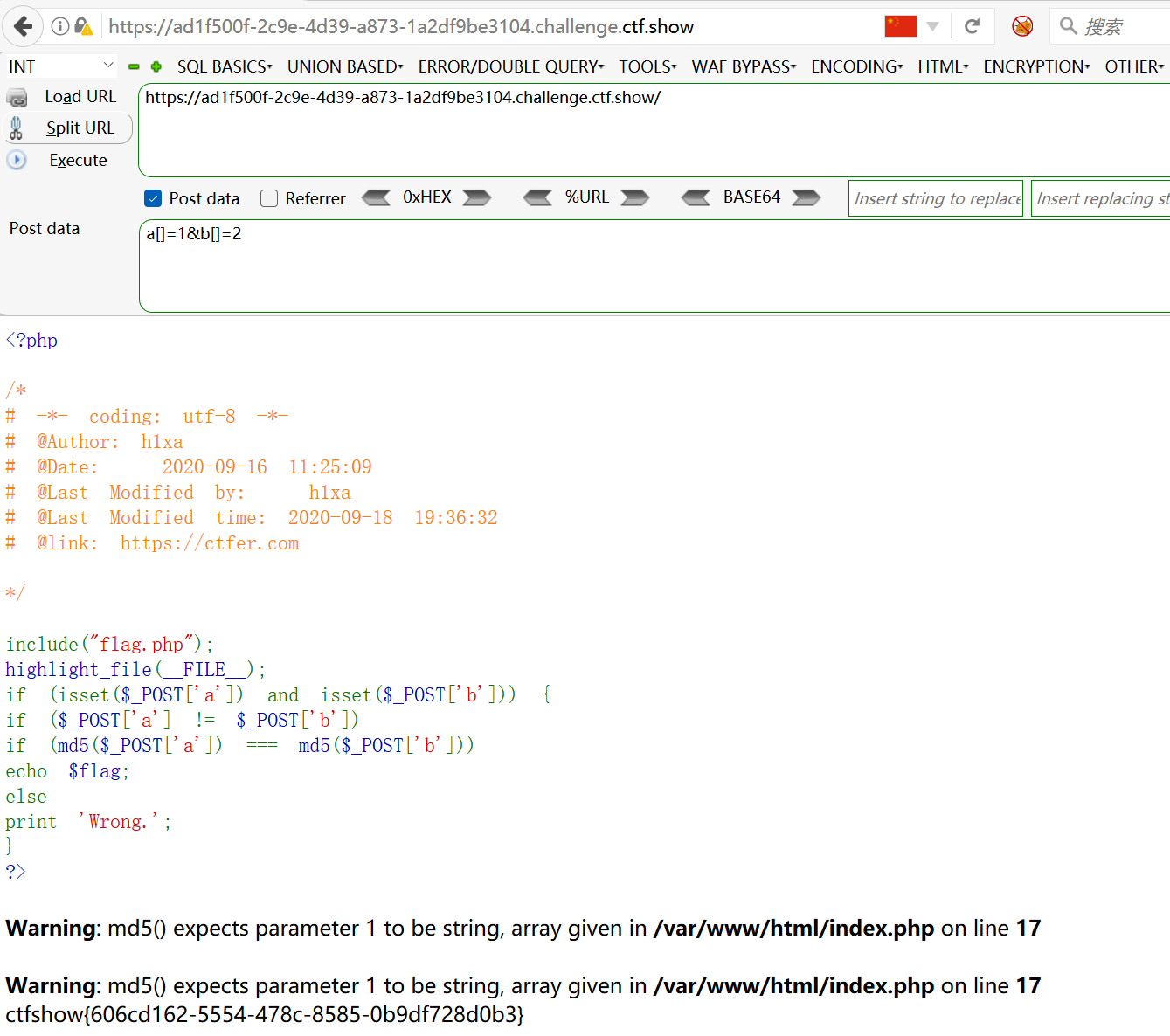
Task: Expand the TOOLS menu
Action: click(x=647, y=66)
